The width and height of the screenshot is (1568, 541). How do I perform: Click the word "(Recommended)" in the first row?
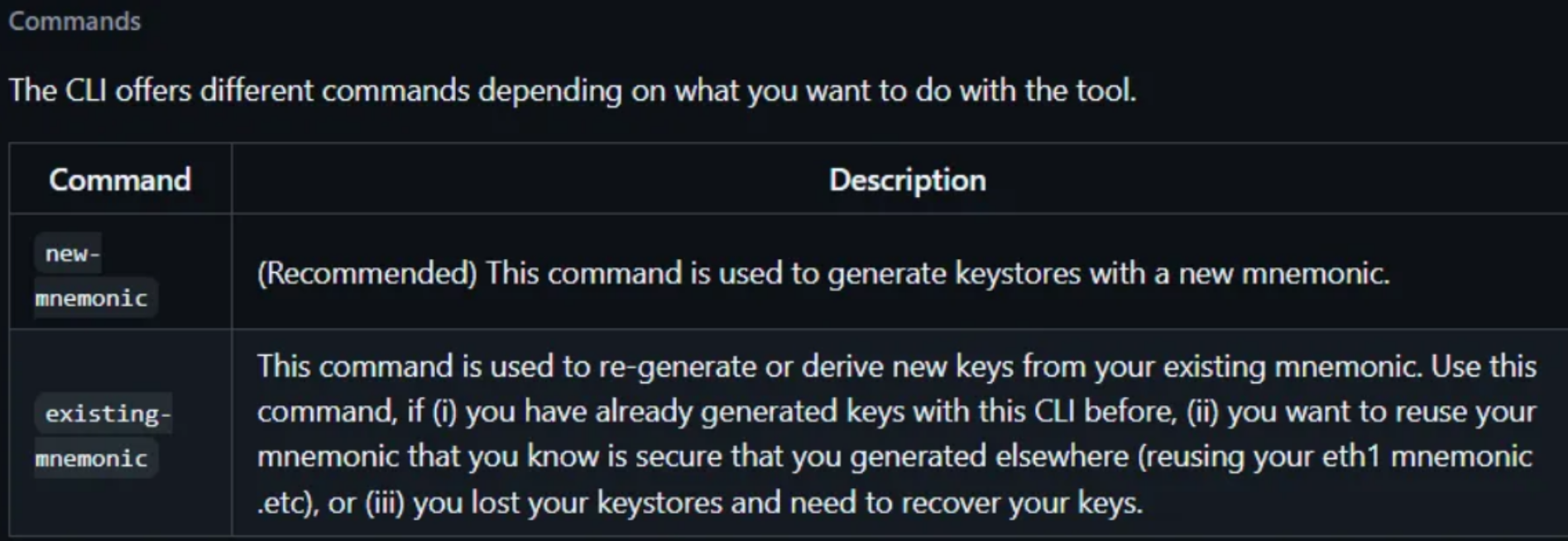click(x=367, y=273)
